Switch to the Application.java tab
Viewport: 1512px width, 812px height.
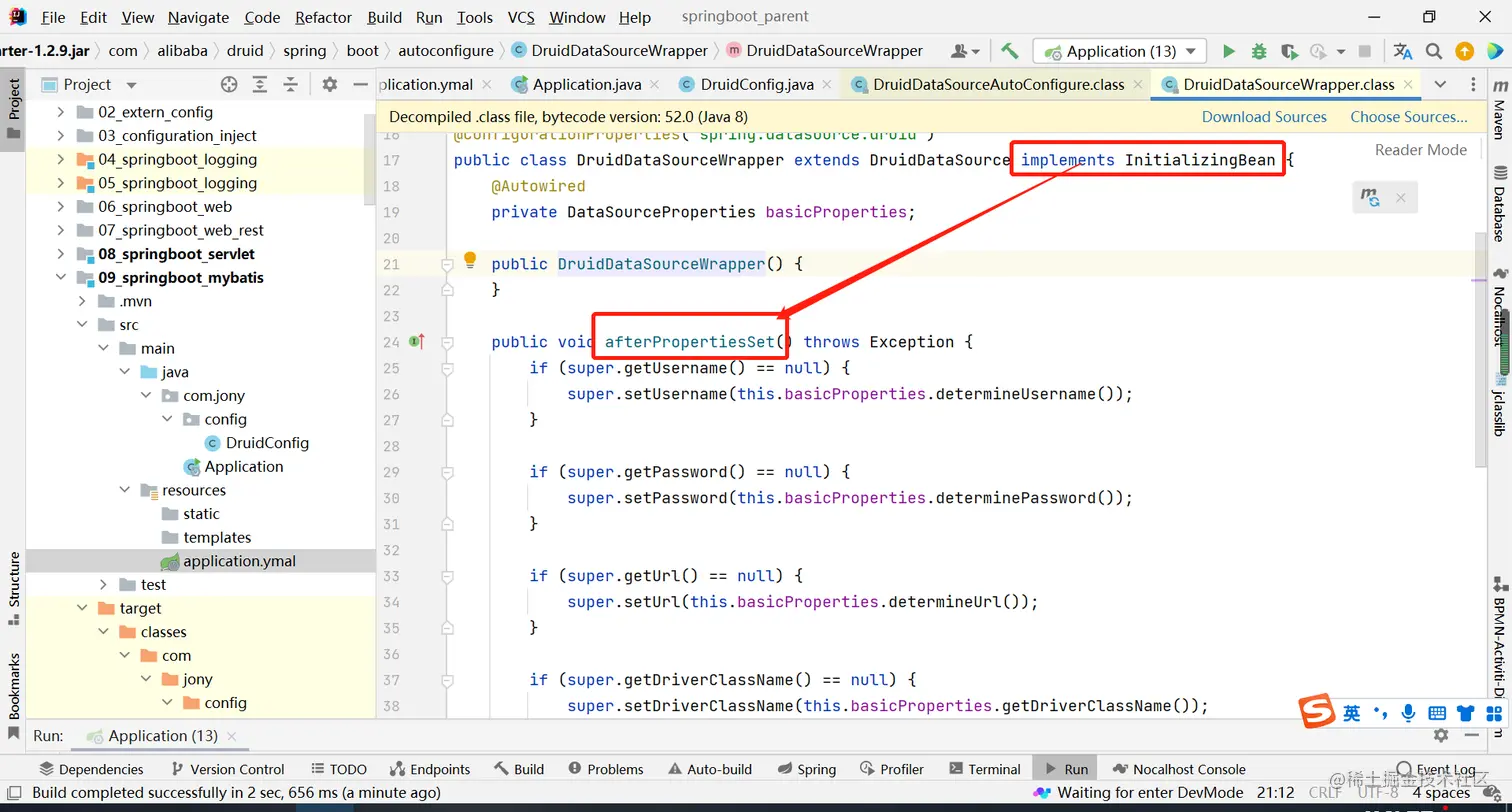click(587, 85)
